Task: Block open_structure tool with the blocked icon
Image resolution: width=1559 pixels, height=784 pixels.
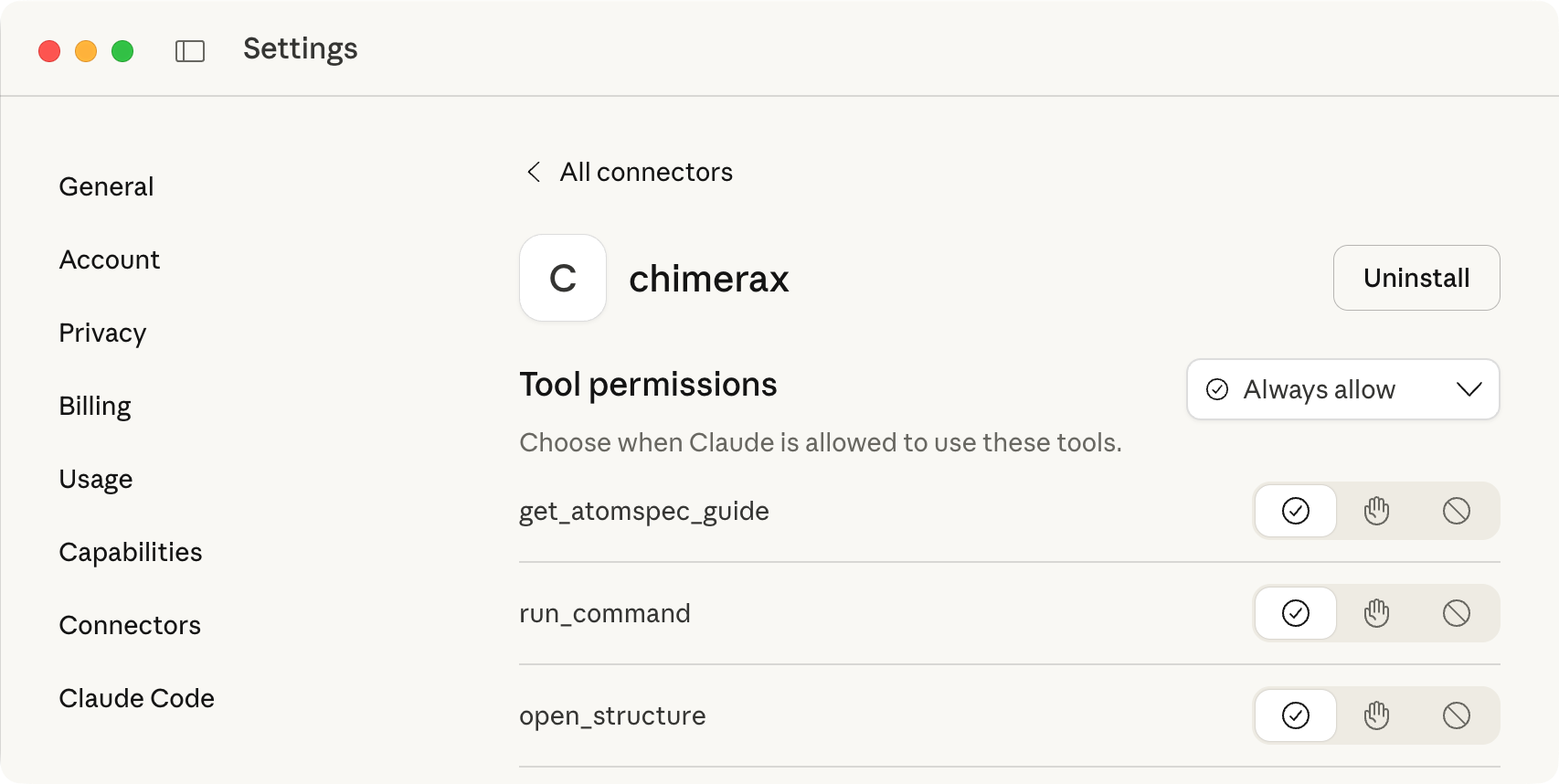Action: [x=1457, y=715]
